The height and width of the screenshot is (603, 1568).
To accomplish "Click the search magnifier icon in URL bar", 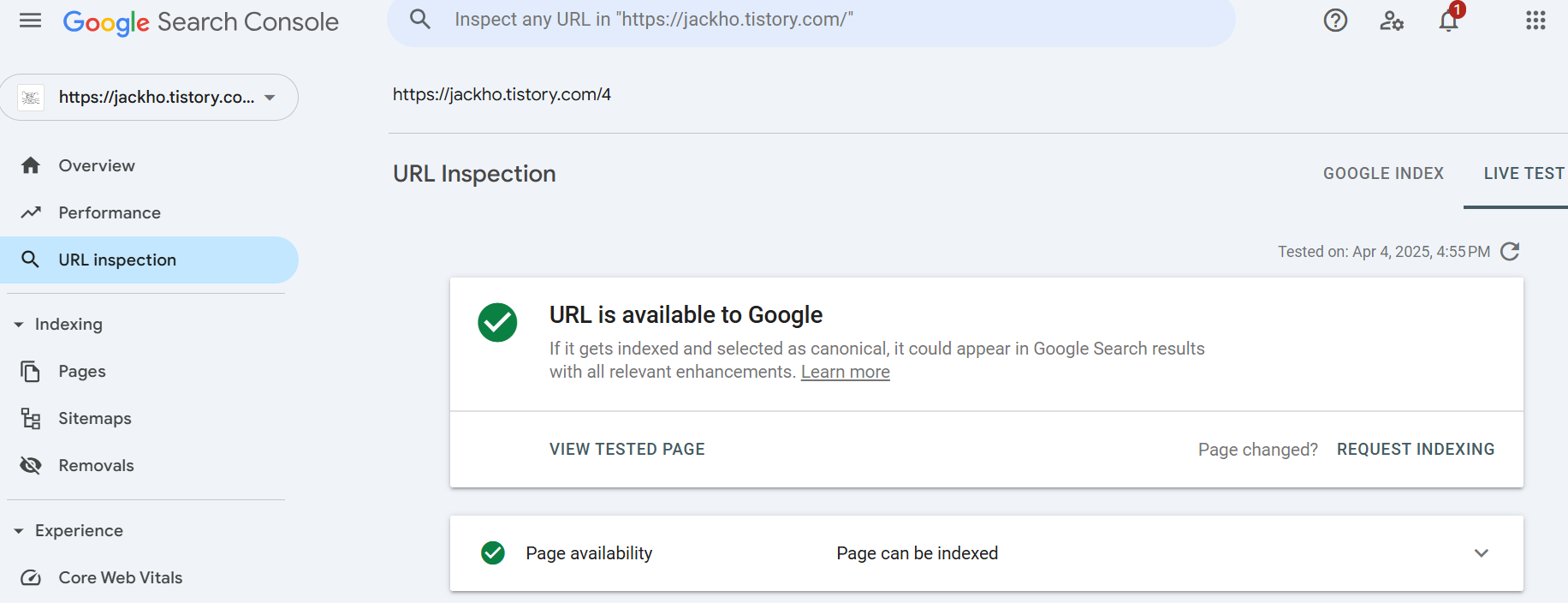I will coord(420,19).
